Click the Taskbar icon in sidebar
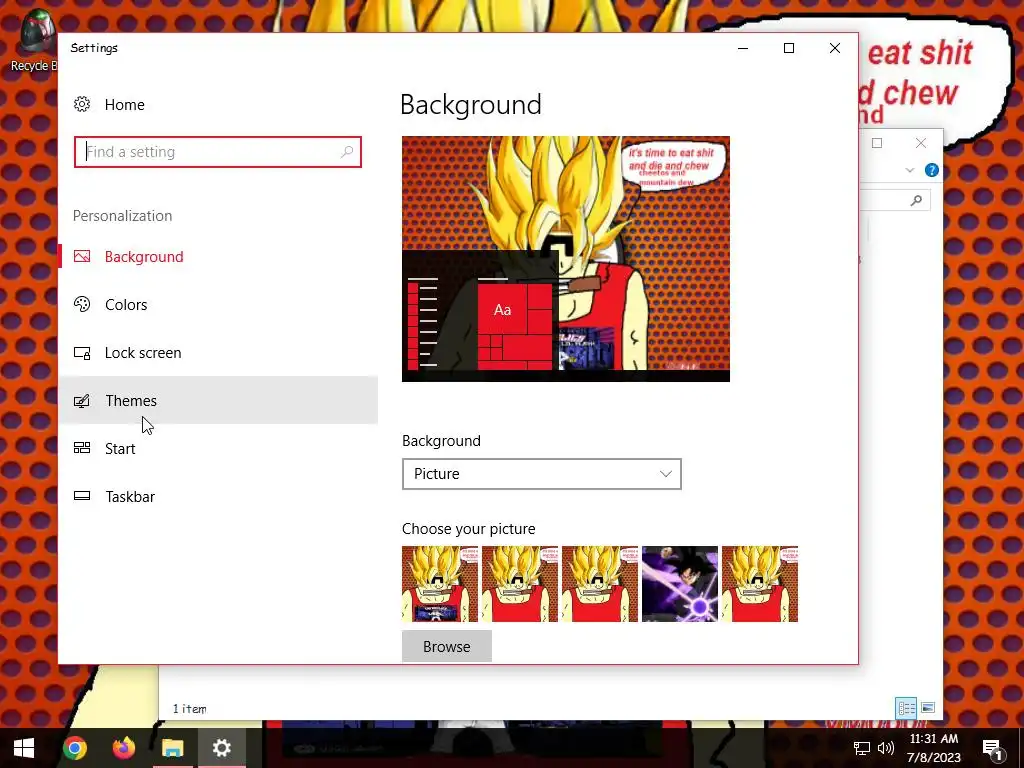 tap(82, 496)
